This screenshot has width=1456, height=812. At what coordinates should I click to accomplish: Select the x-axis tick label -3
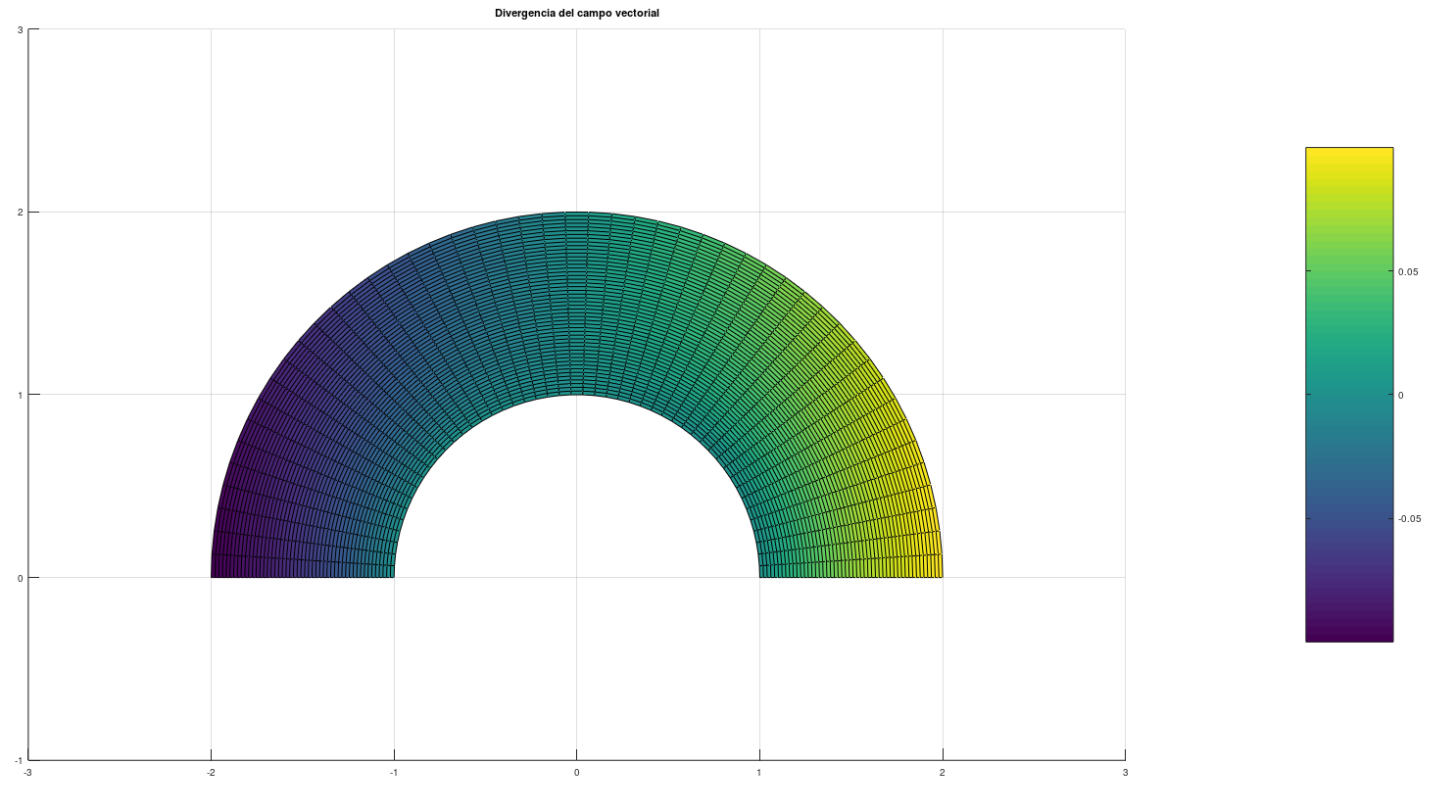click(x=27, y=773)
